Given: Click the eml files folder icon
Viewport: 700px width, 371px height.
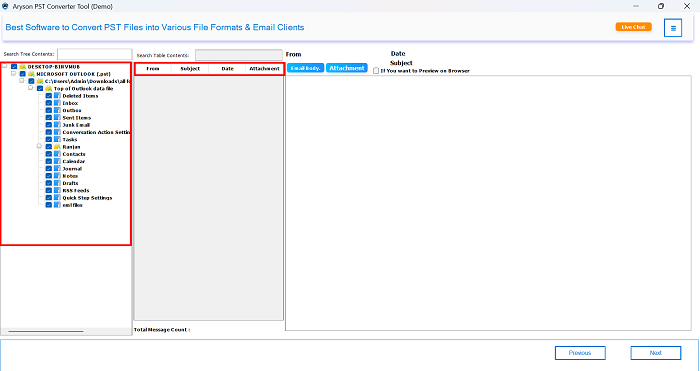Looking at the screenshot, I should coord(57,205).
